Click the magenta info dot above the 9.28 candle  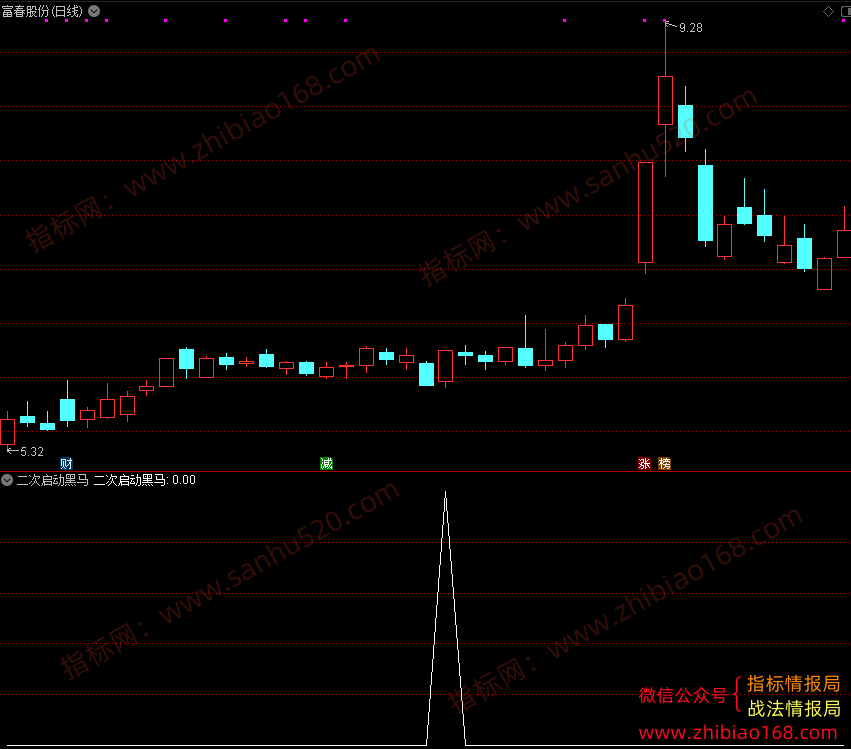[665, 21]
